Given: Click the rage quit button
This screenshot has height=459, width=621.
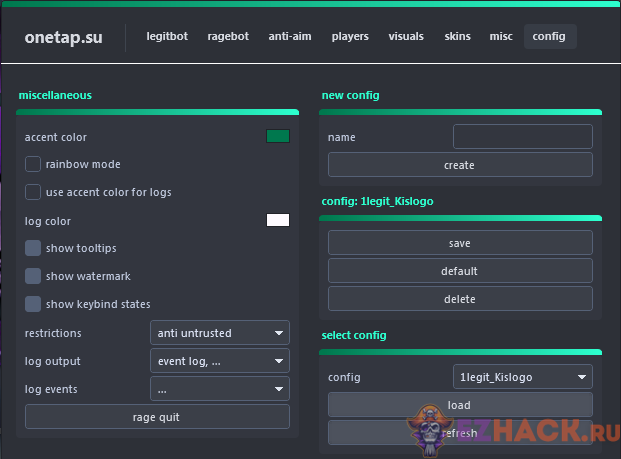Looking at the screenshot, I should click(157, 417).
